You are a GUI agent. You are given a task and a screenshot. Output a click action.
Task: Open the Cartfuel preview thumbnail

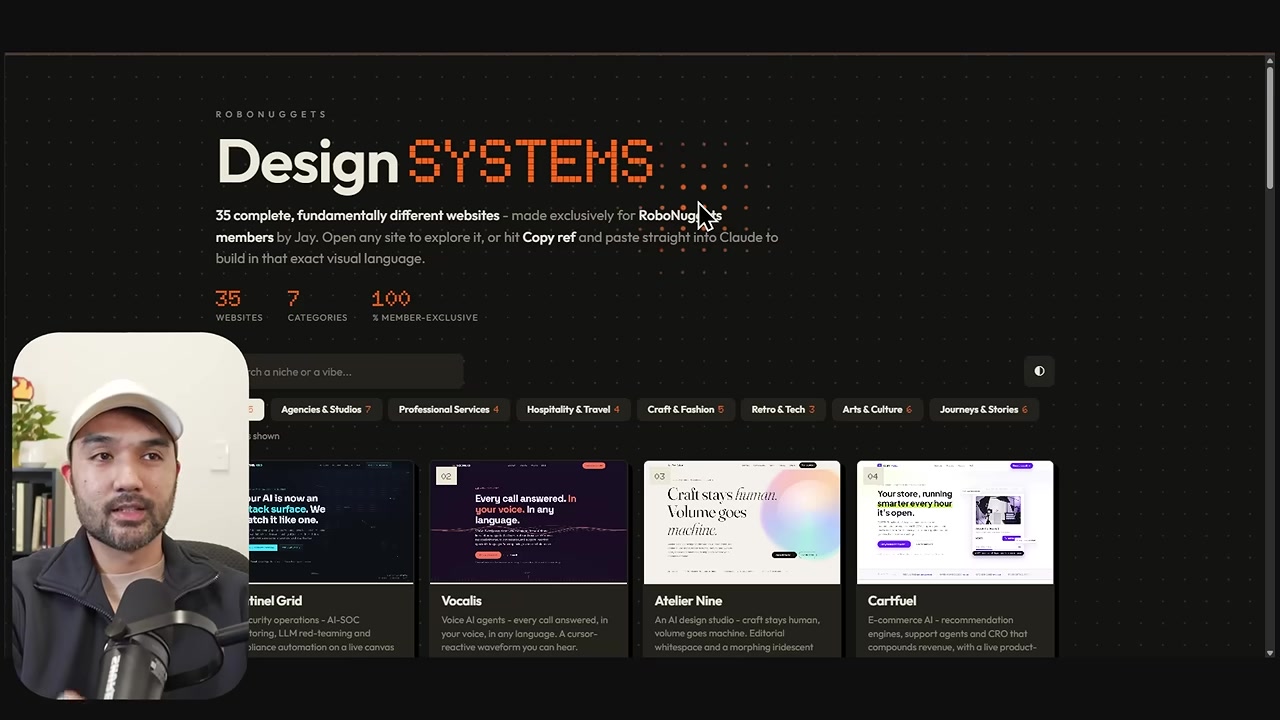click(955, 522)
